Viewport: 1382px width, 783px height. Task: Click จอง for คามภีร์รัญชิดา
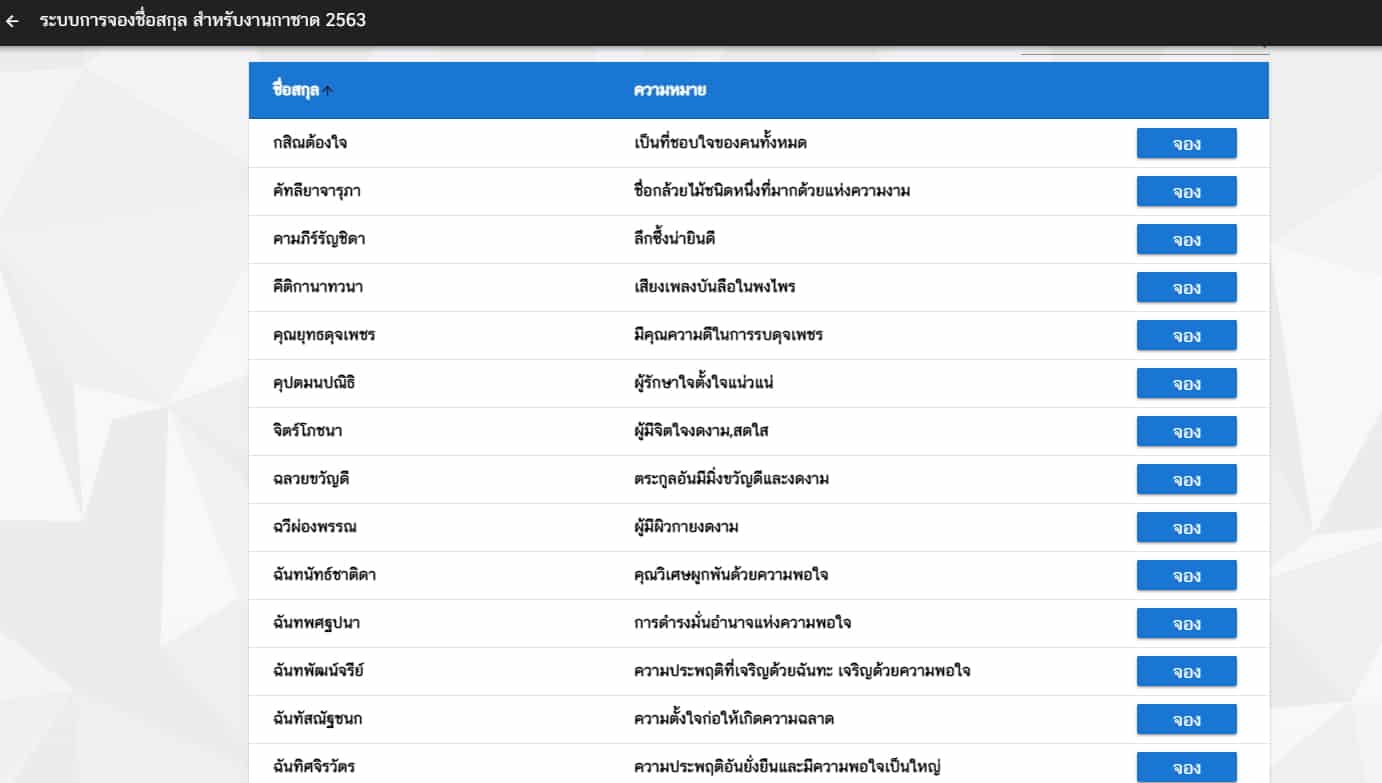click(1186, 239)
